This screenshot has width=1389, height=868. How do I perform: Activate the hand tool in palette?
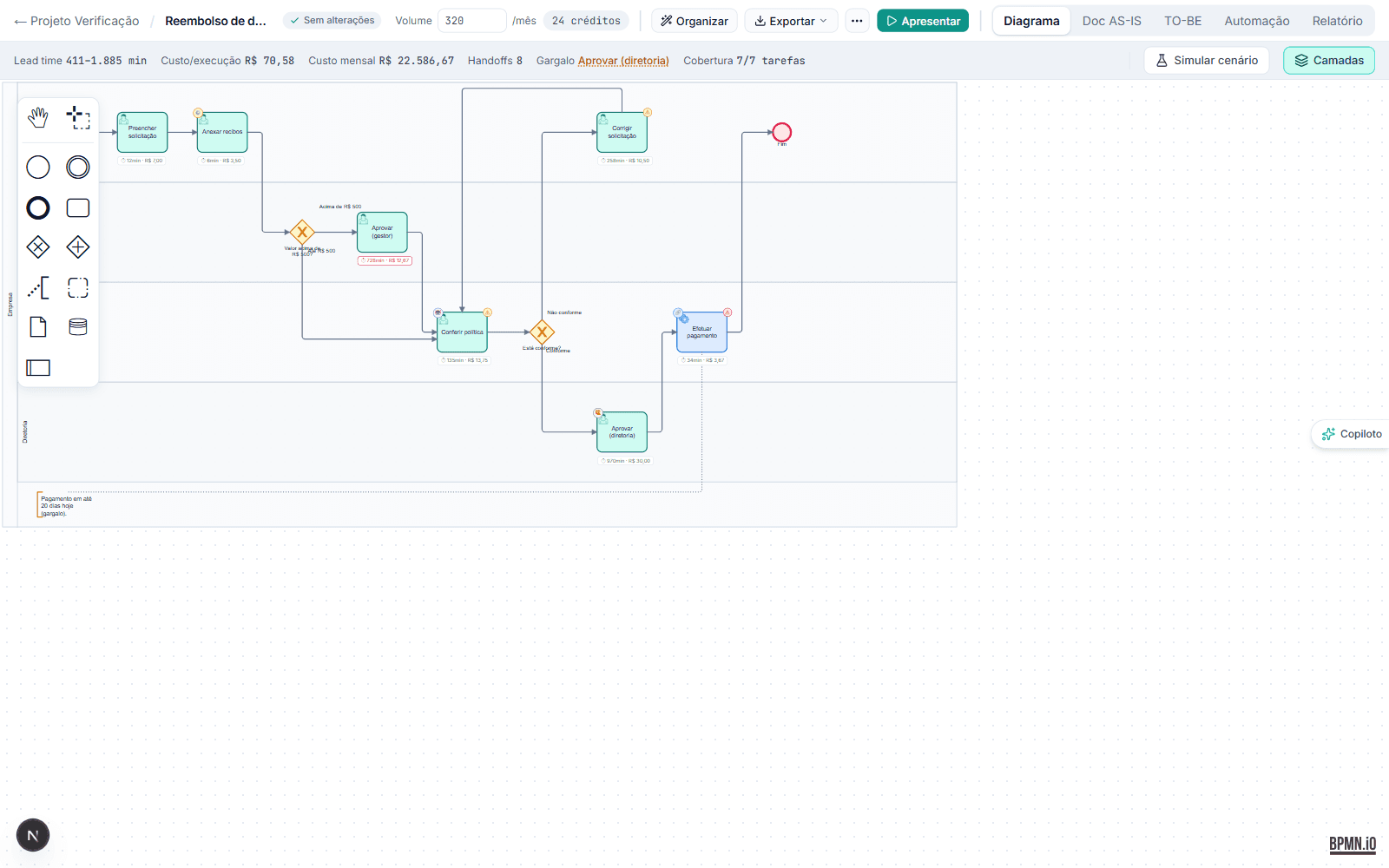tap(38, 118)
